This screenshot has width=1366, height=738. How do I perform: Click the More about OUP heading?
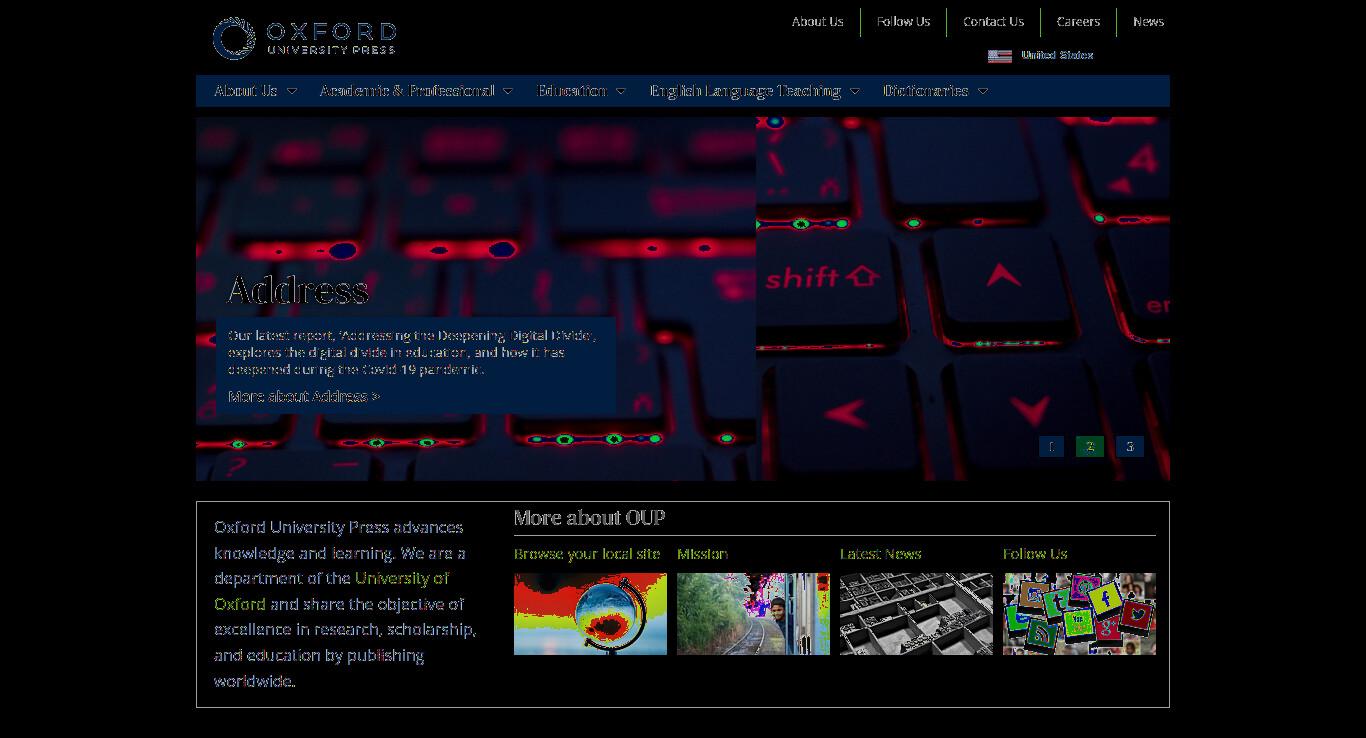[589, 518]
